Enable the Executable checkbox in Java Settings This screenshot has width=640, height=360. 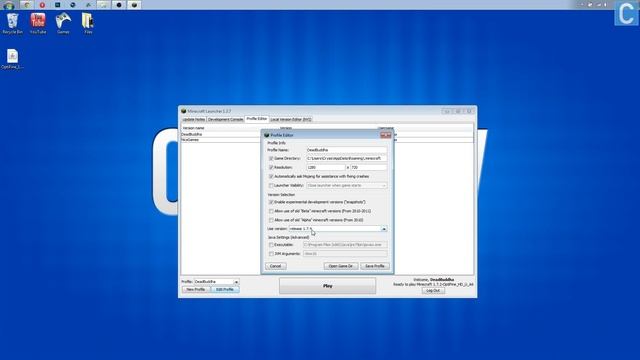(271, 245)
